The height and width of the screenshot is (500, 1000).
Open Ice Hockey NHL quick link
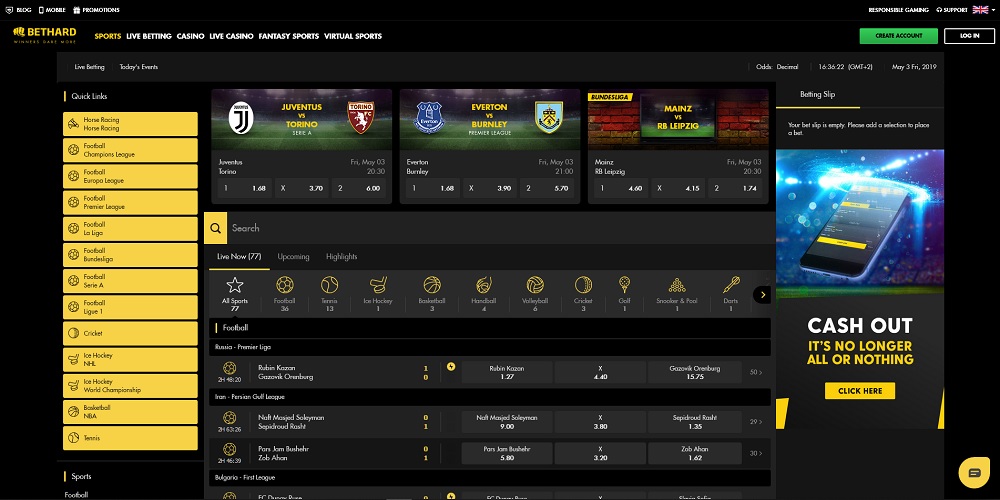130,359
